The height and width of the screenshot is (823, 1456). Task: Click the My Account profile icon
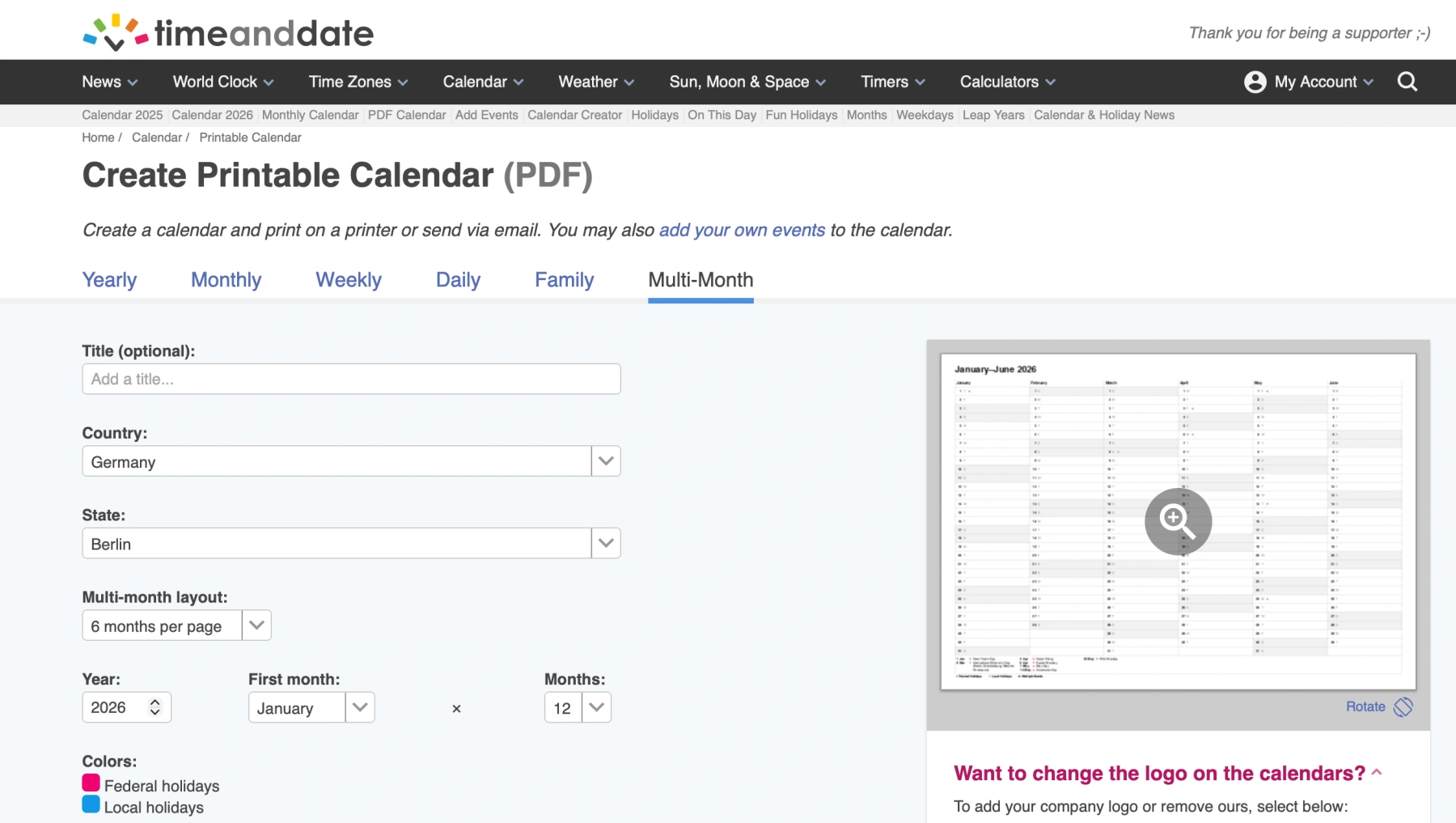tap(1255, 82)
